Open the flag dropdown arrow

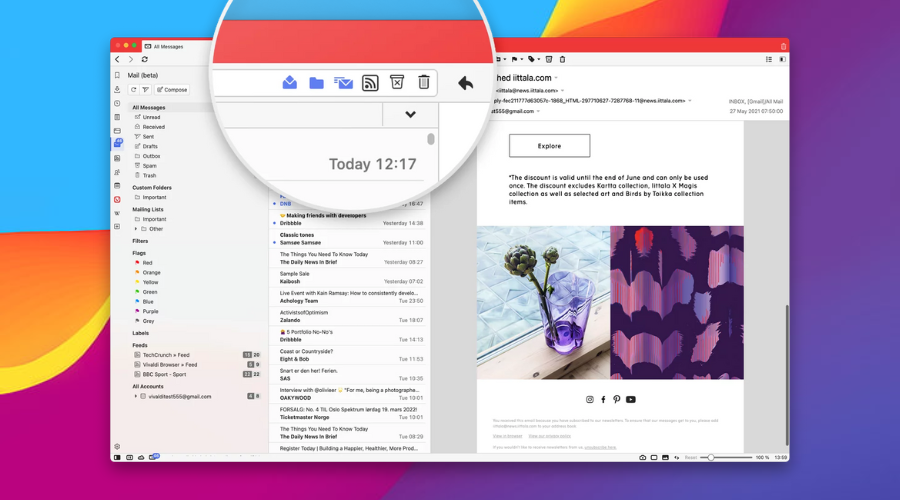[521, 59]
